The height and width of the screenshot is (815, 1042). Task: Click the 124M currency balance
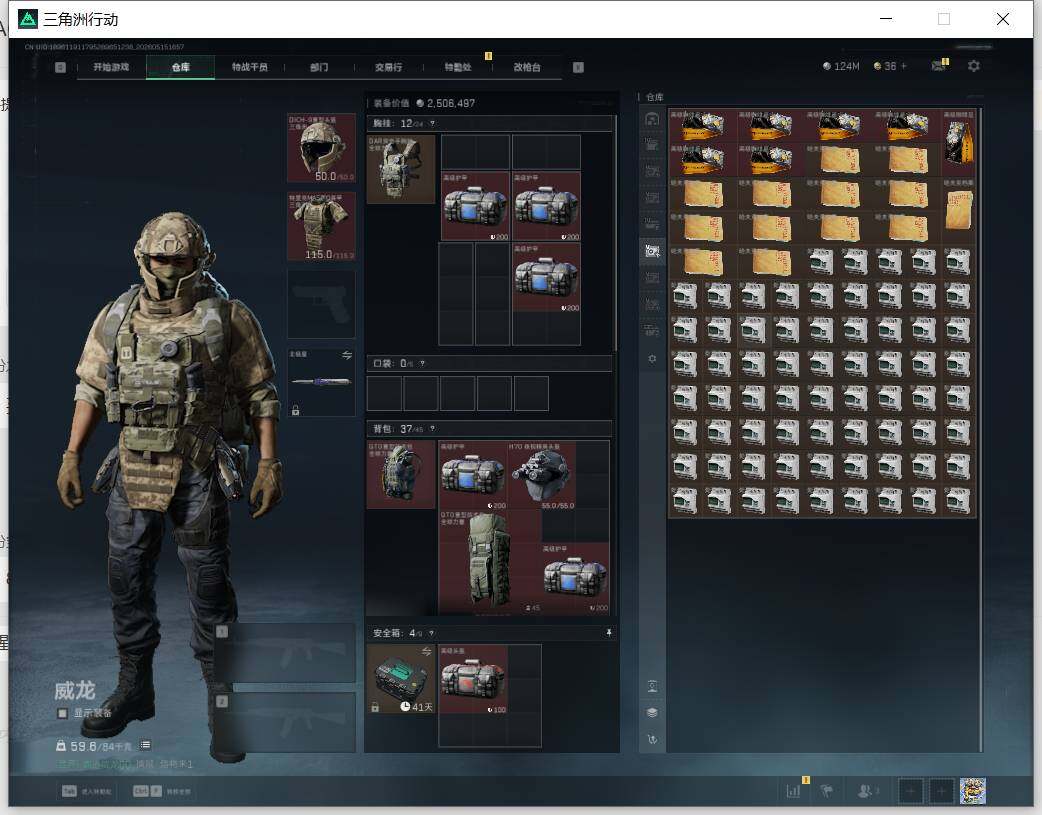[x=841, y=66]
